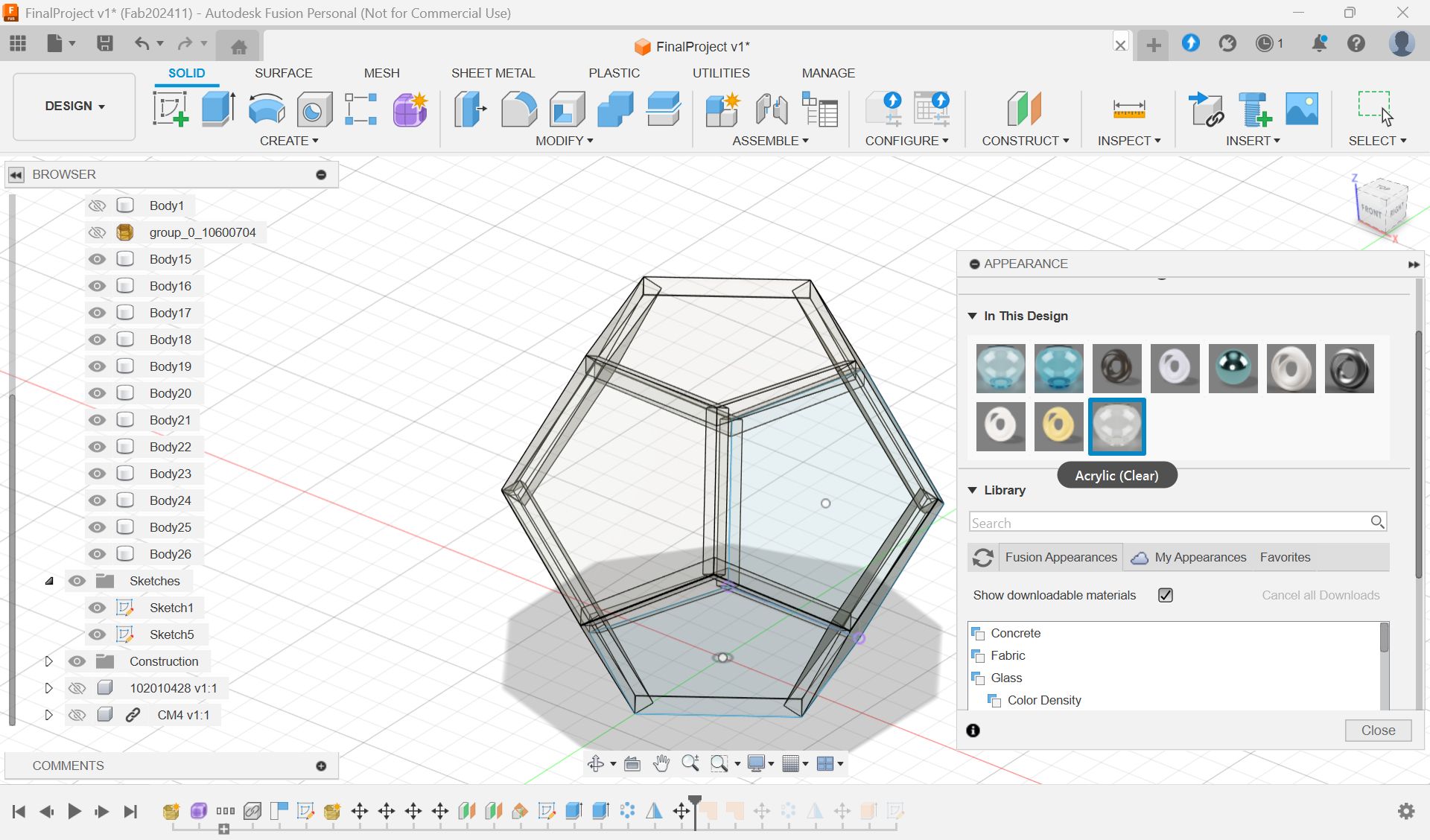Open the CONSTRUCT dropdown menu
Screen dimensions: 1430x840
coord(1025,141)
